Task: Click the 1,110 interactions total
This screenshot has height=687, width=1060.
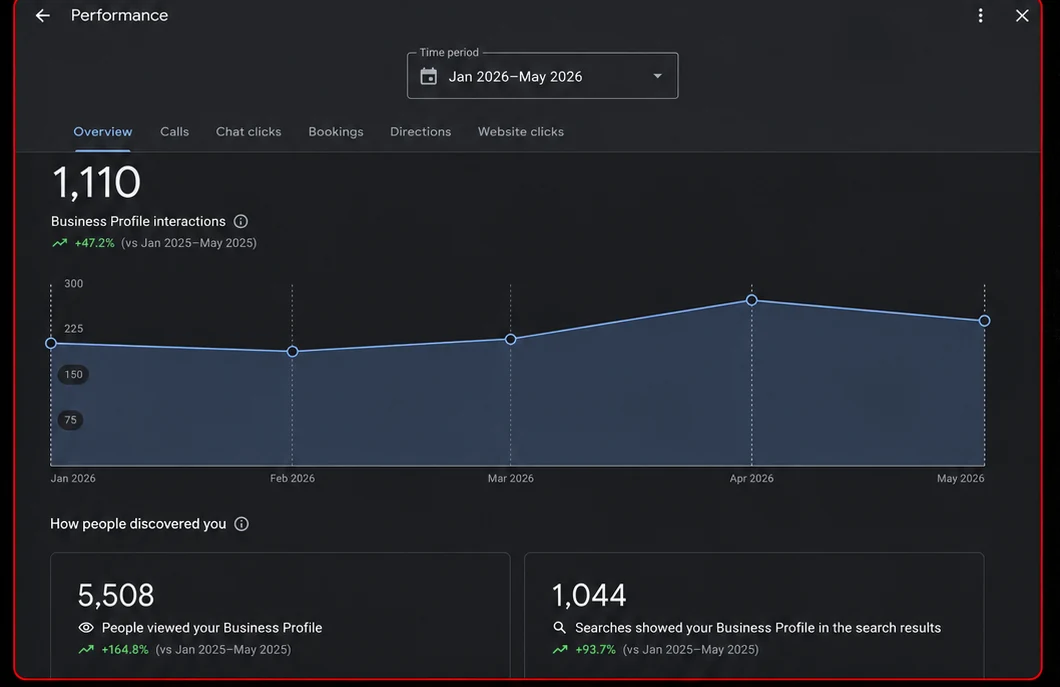Action: pyautogui.click(x=96, y=183)
